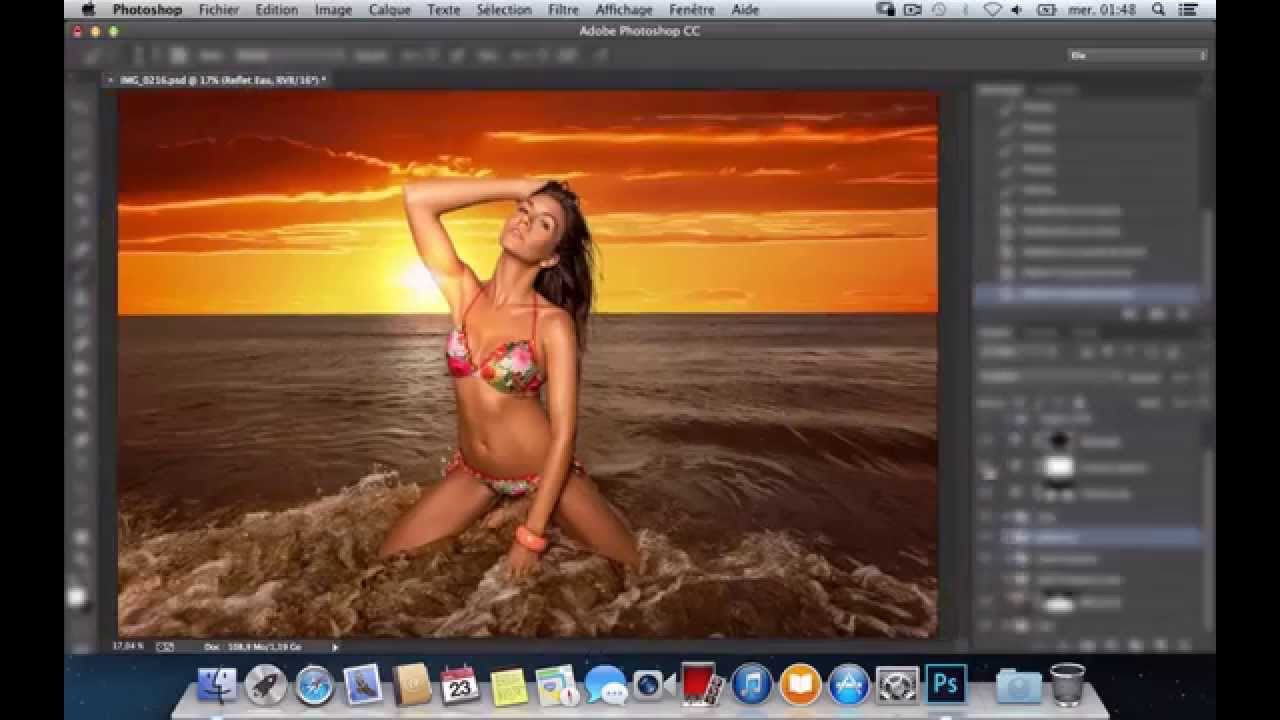Image resolution: width=1280 pixels, height=720 pixels.
Task: Open the Photoshop application menu
Action: click(x=148, y=10)
